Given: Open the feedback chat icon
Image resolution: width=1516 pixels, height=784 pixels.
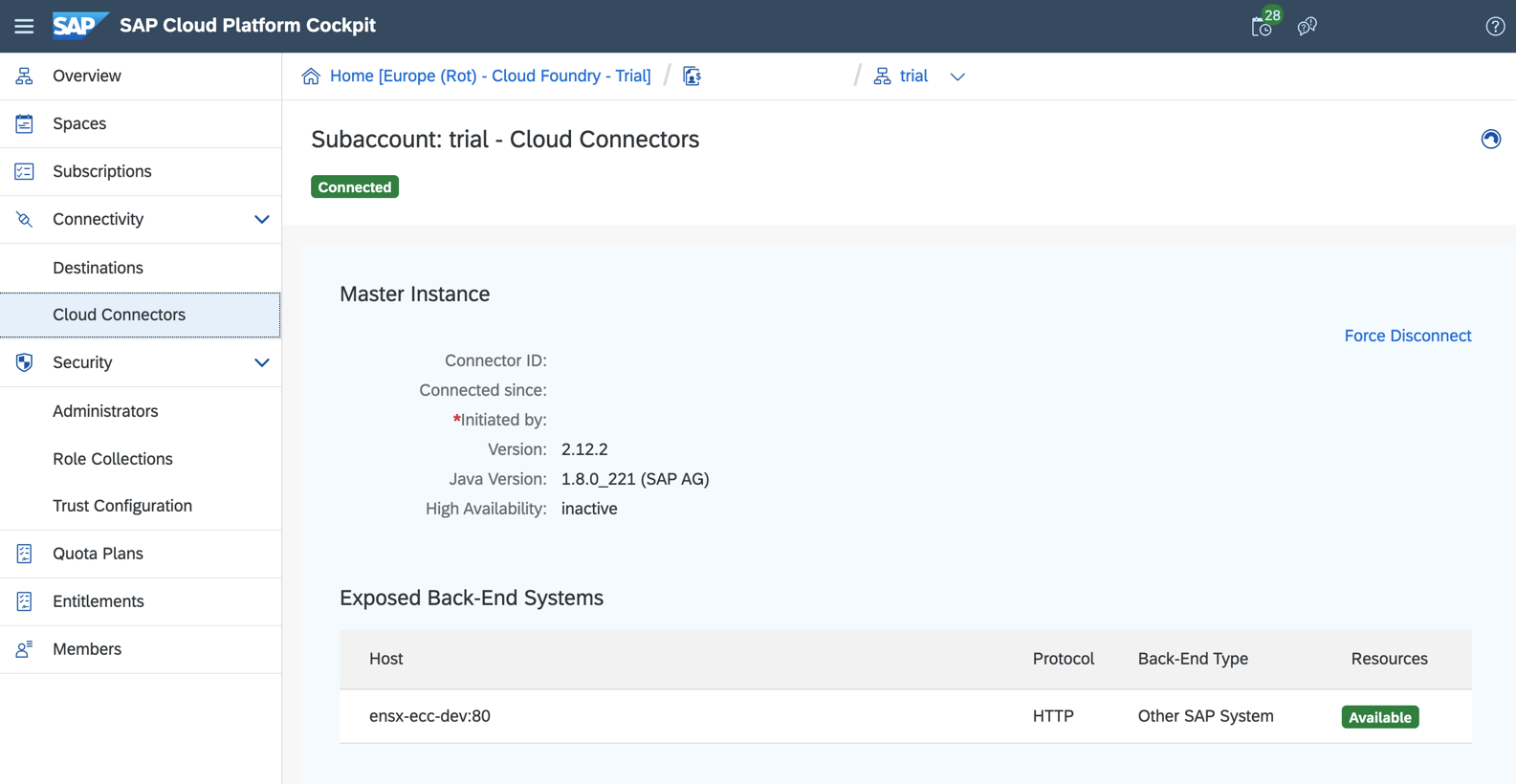Looking at the screenshot, I should click(x=1307, y=26).
